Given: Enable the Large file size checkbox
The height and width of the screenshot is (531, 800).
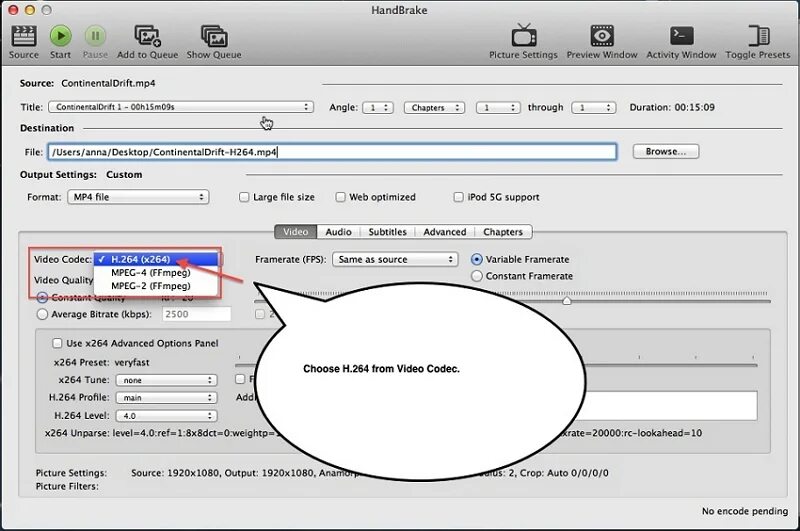Looking at the screenshot, I should click(244, 197).
